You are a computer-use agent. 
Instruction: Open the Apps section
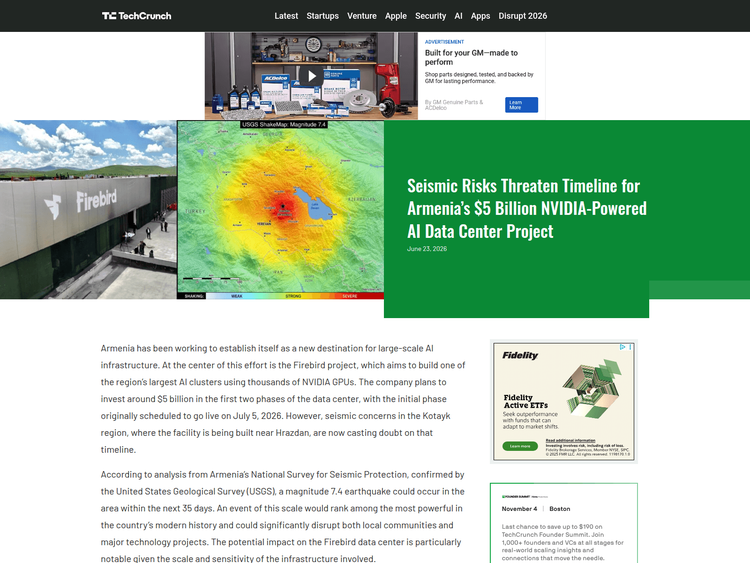[x=480, y=16]
